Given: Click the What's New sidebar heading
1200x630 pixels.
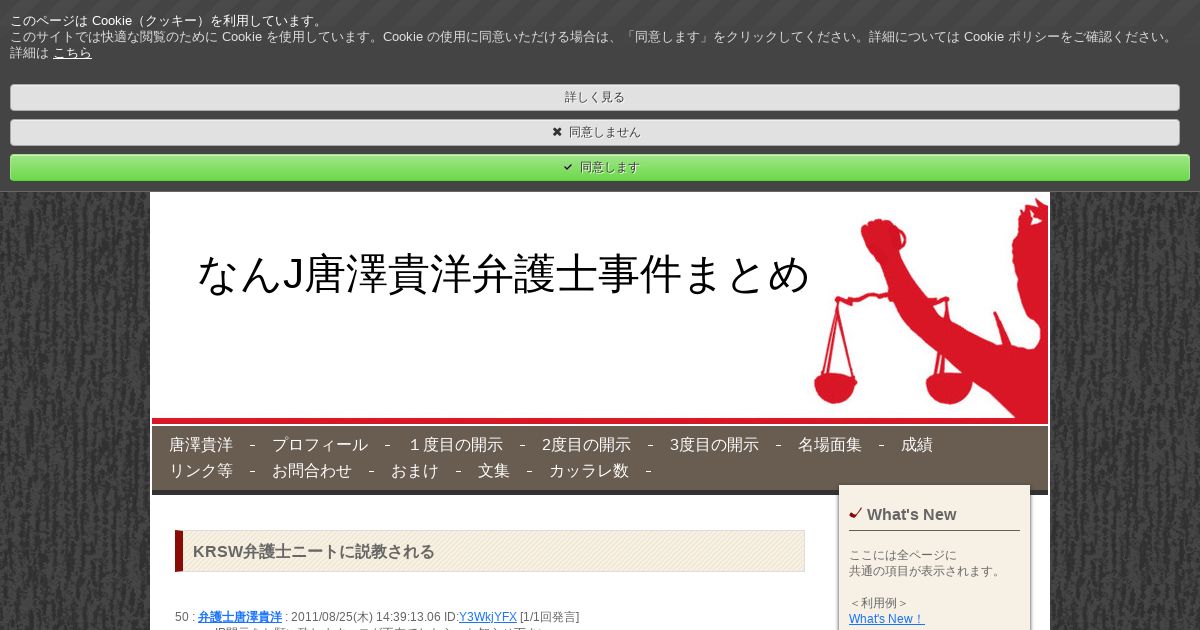Looking at the screenshot, I should (911, 514).
